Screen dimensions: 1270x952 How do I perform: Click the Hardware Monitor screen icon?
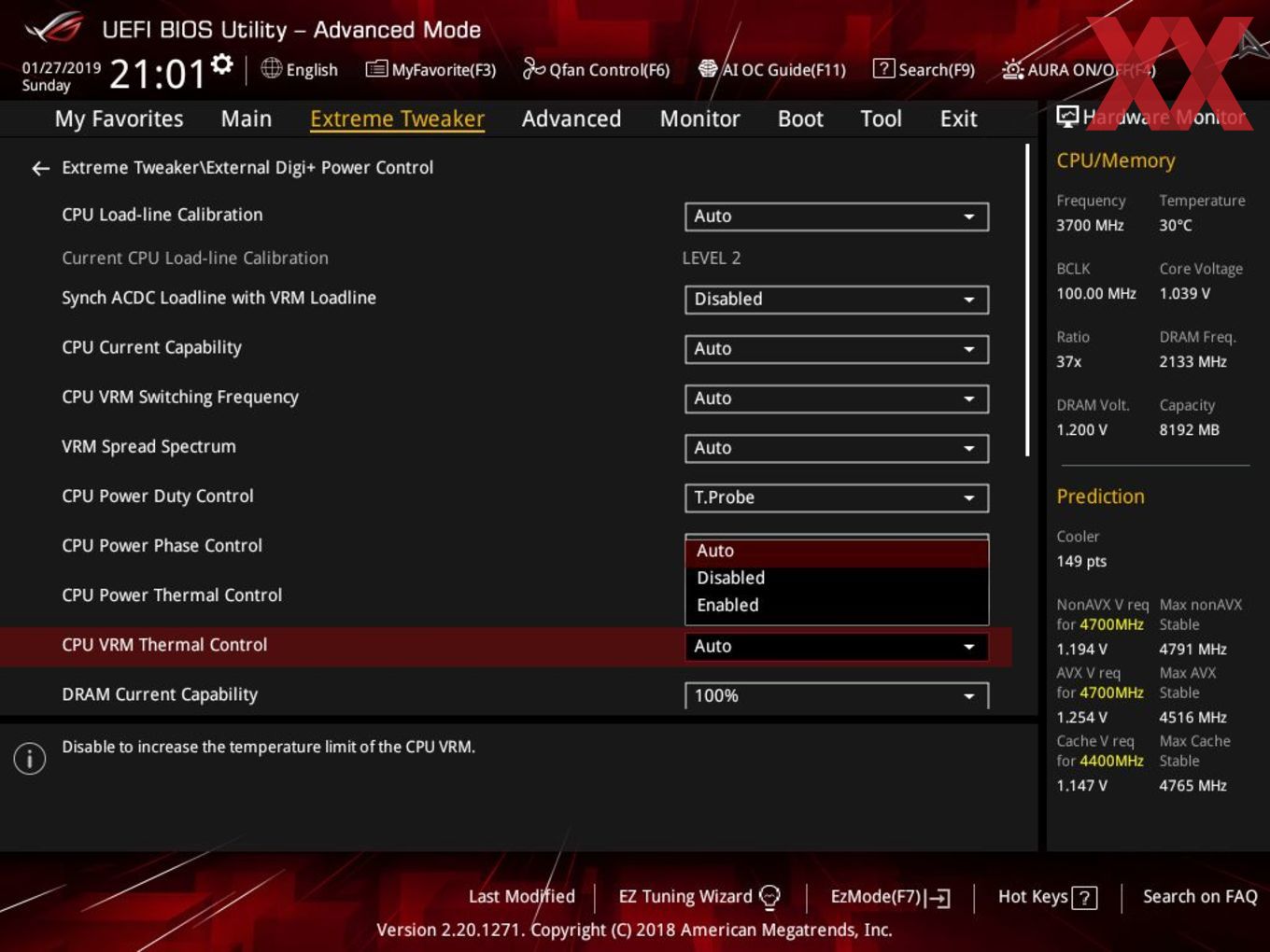(1067, 117)
